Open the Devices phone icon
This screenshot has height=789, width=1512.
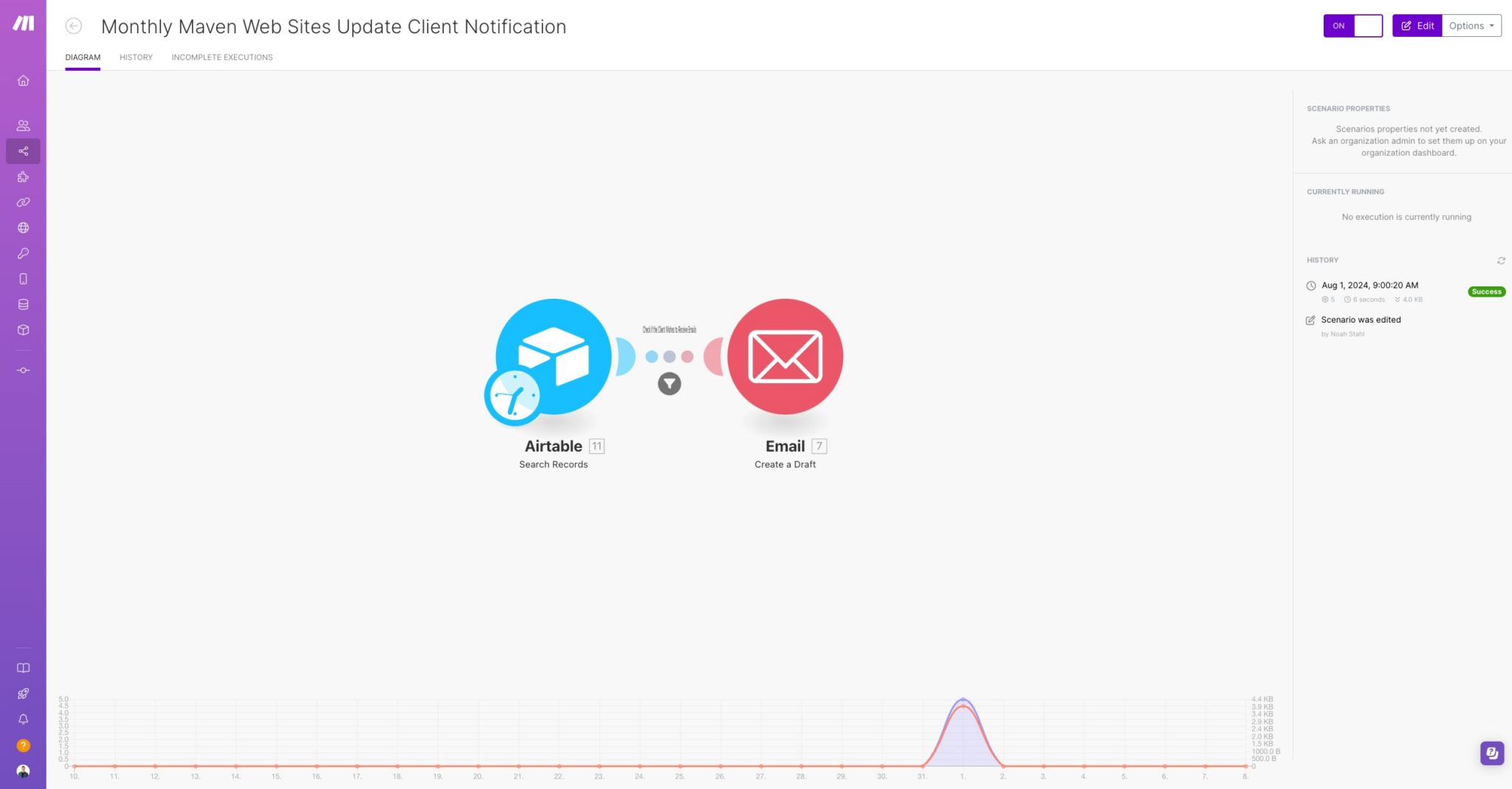[23, 279]
